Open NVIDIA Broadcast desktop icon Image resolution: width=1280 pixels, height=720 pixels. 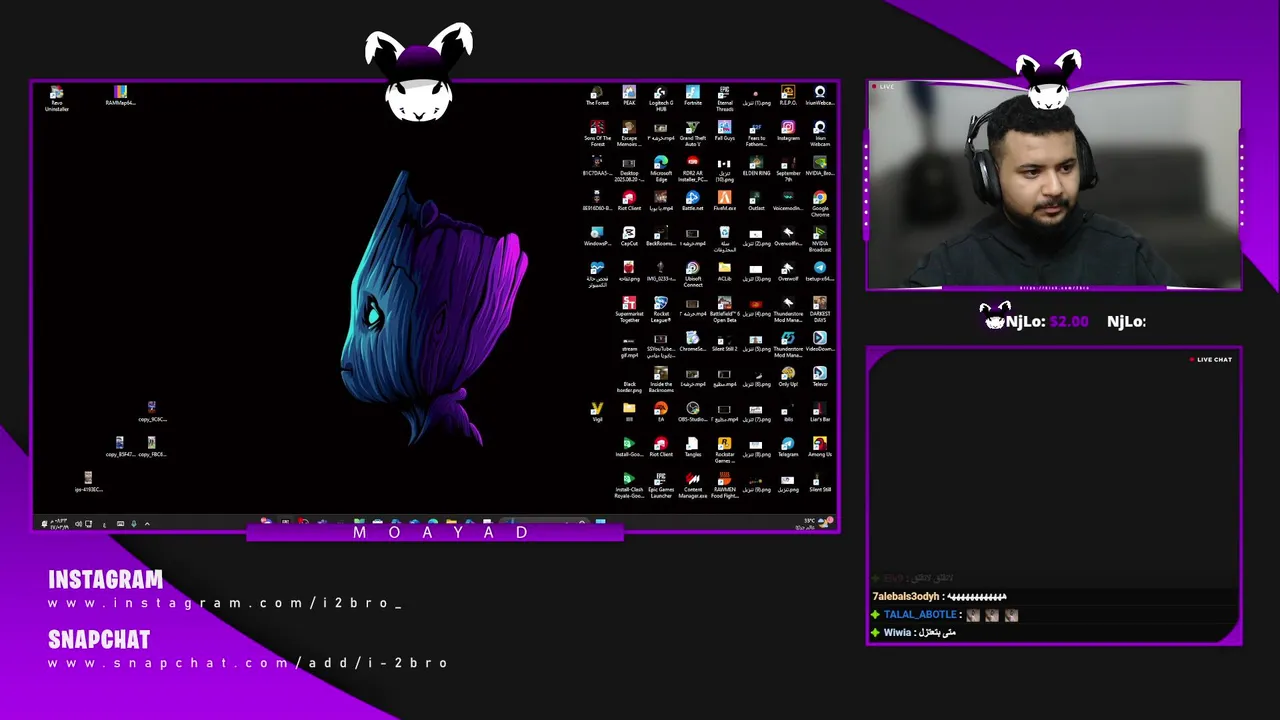coord(820,239)
